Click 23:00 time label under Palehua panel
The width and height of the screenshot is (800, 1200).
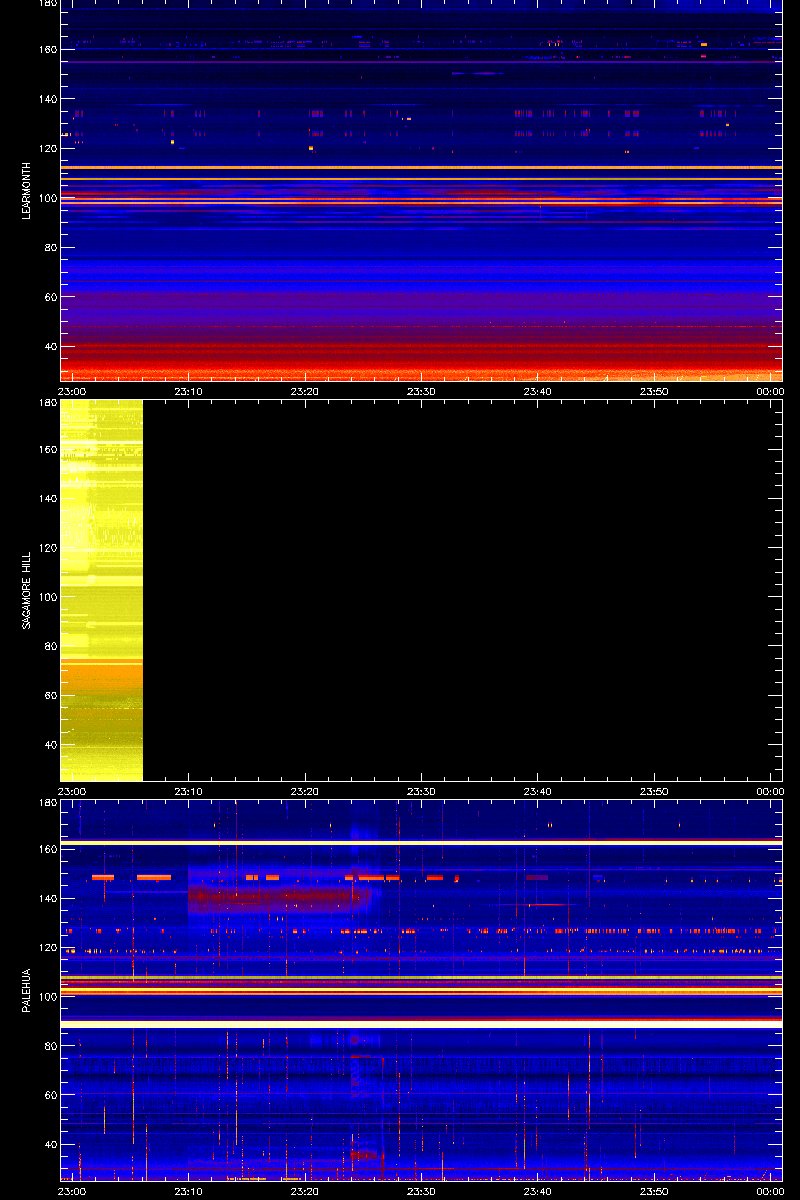point(73,1191)
